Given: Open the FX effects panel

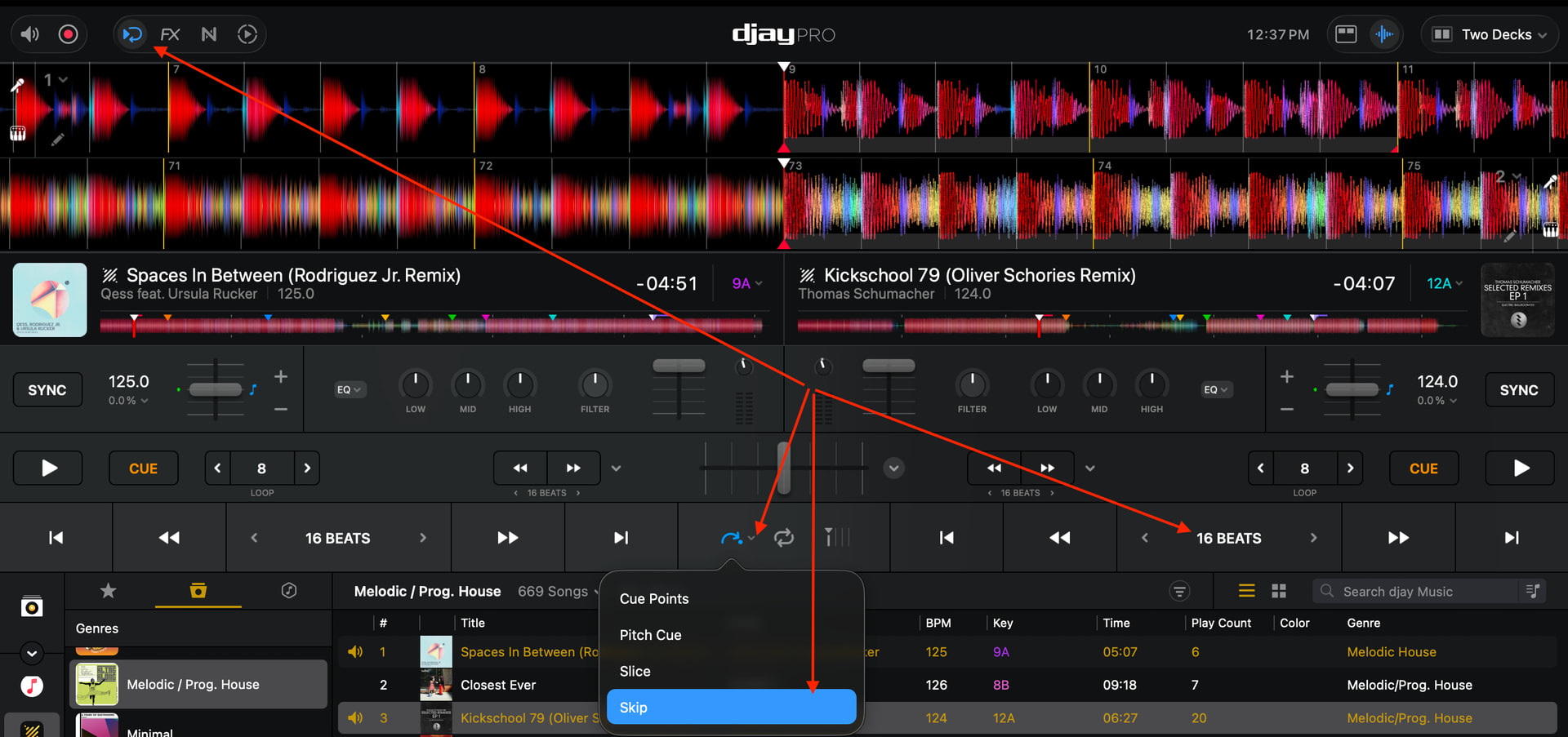Looking at the screenshot, I should (170, 34).
